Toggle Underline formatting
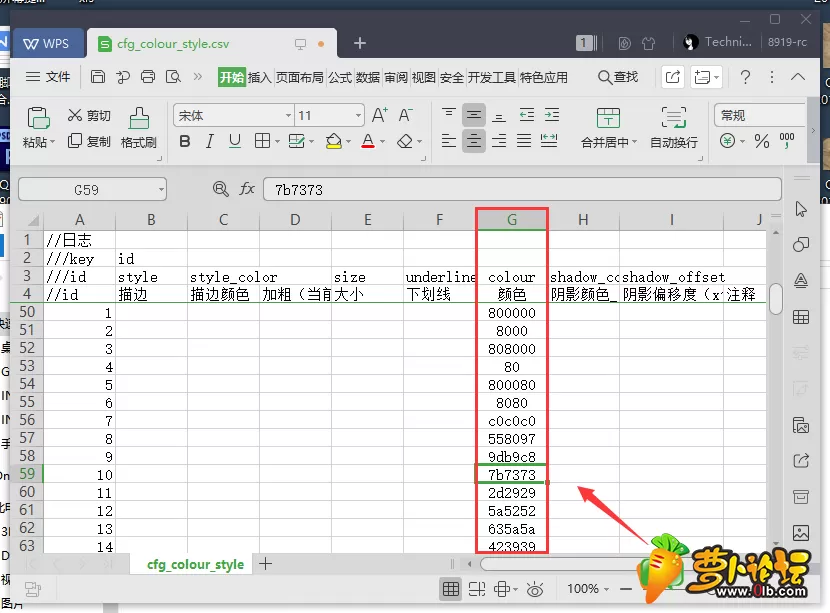Screen dimensions: 830x613 [x=234, y=141]
